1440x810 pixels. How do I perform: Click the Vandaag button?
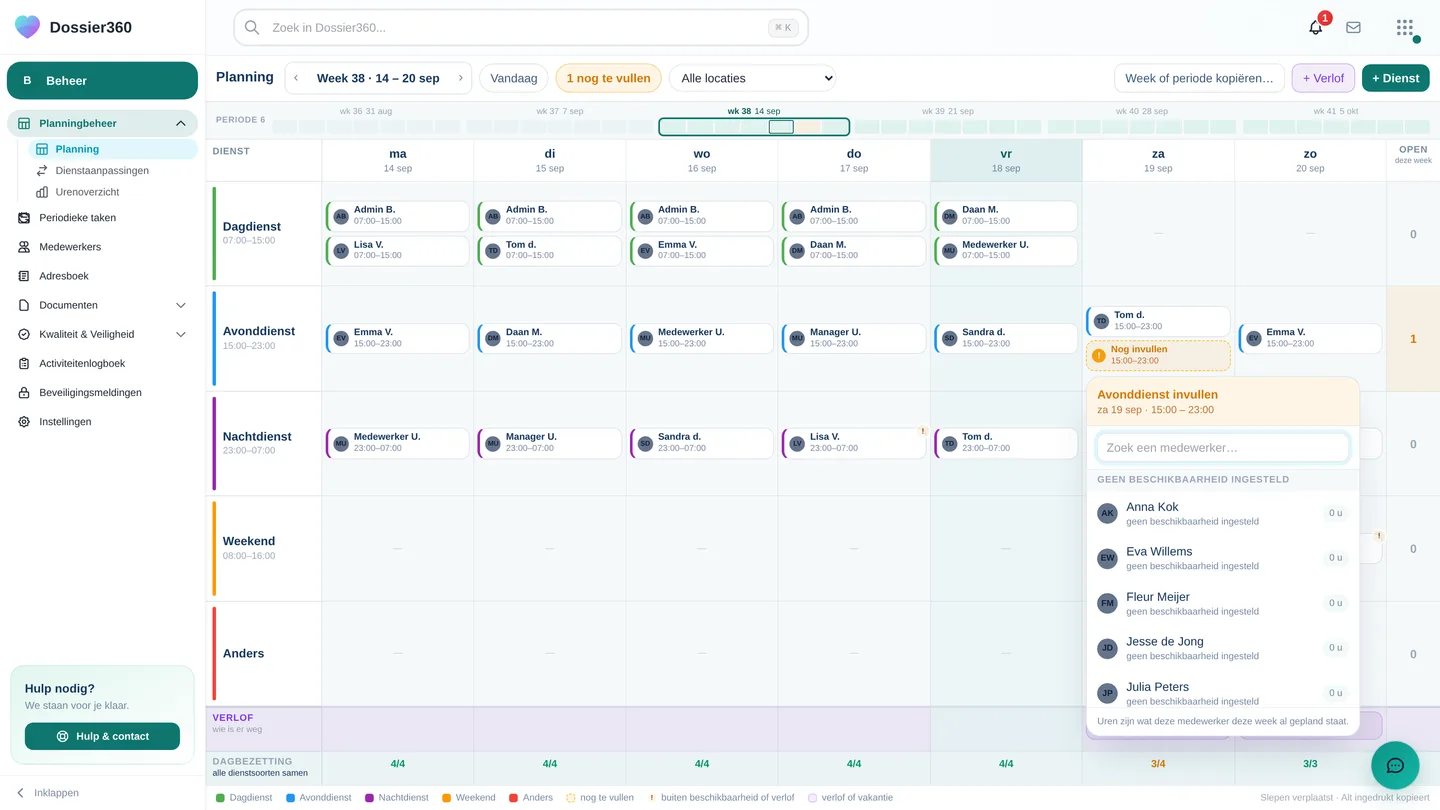514,78
